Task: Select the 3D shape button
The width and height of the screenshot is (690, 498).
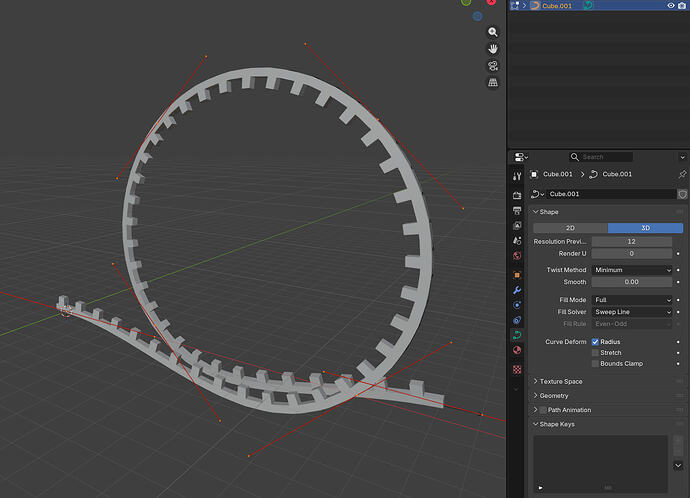Action: (x=645, y=228)
